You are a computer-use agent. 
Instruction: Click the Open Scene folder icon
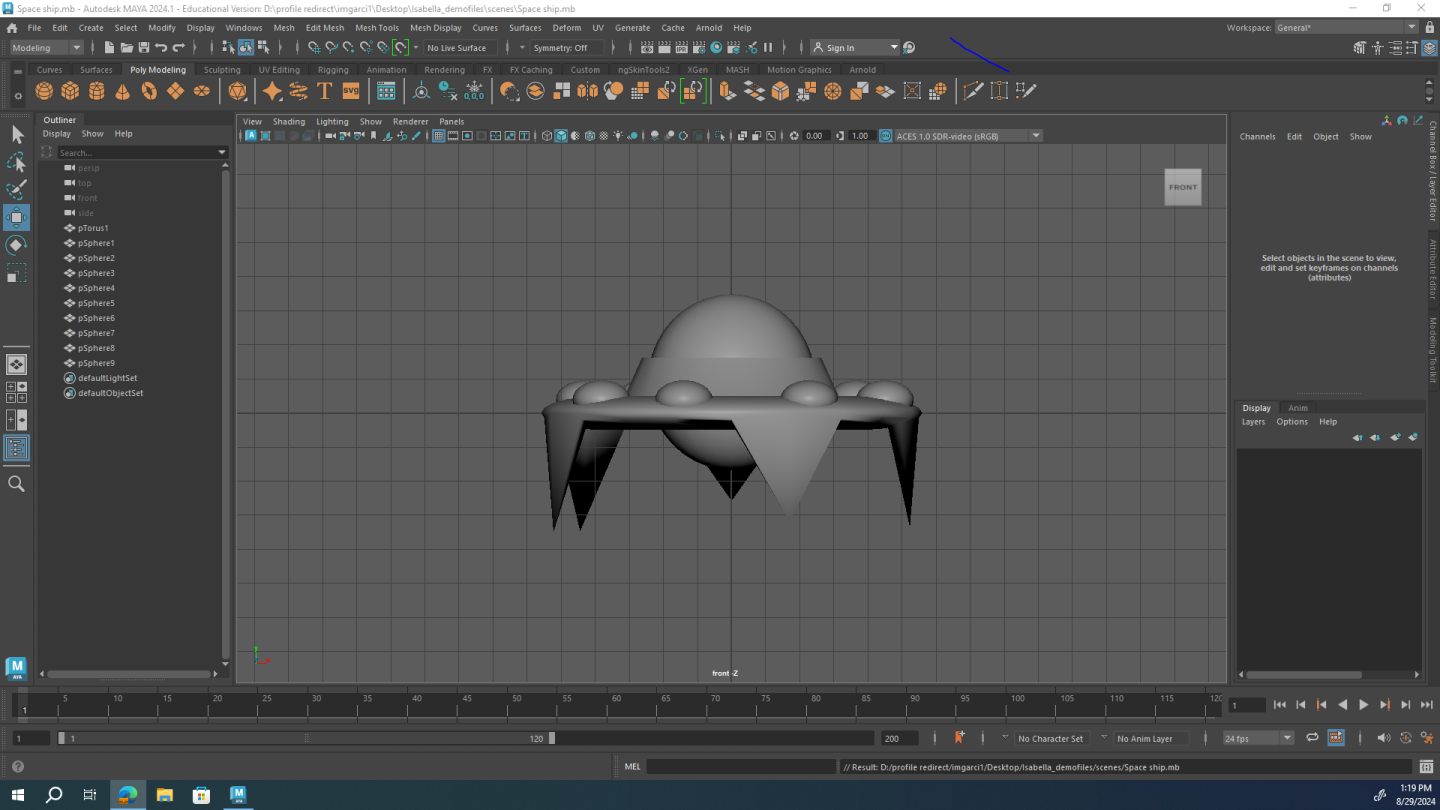tap(126, 48)
